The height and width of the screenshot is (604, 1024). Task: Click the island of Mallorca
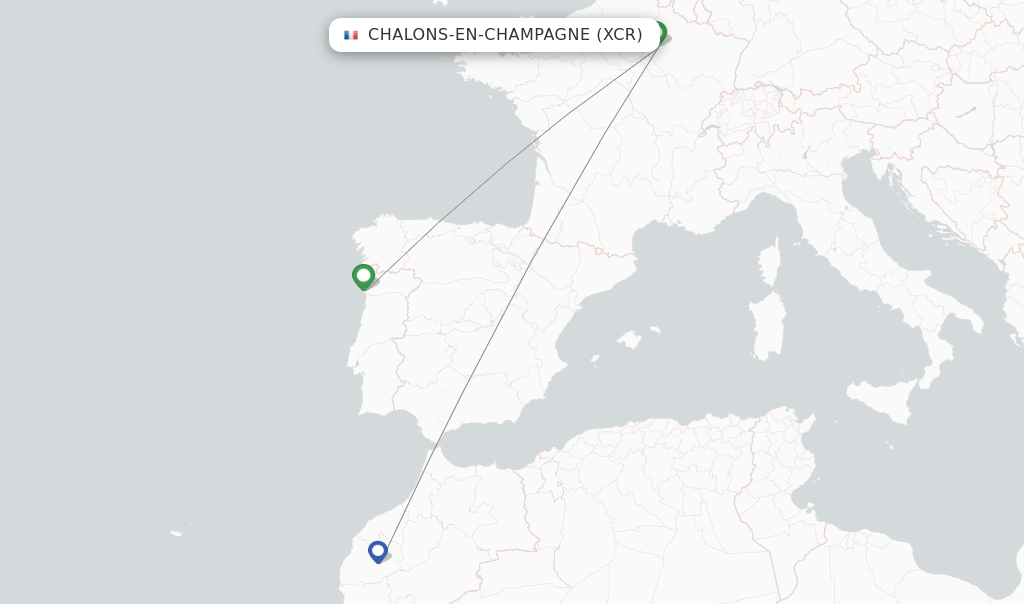(629, 339)
